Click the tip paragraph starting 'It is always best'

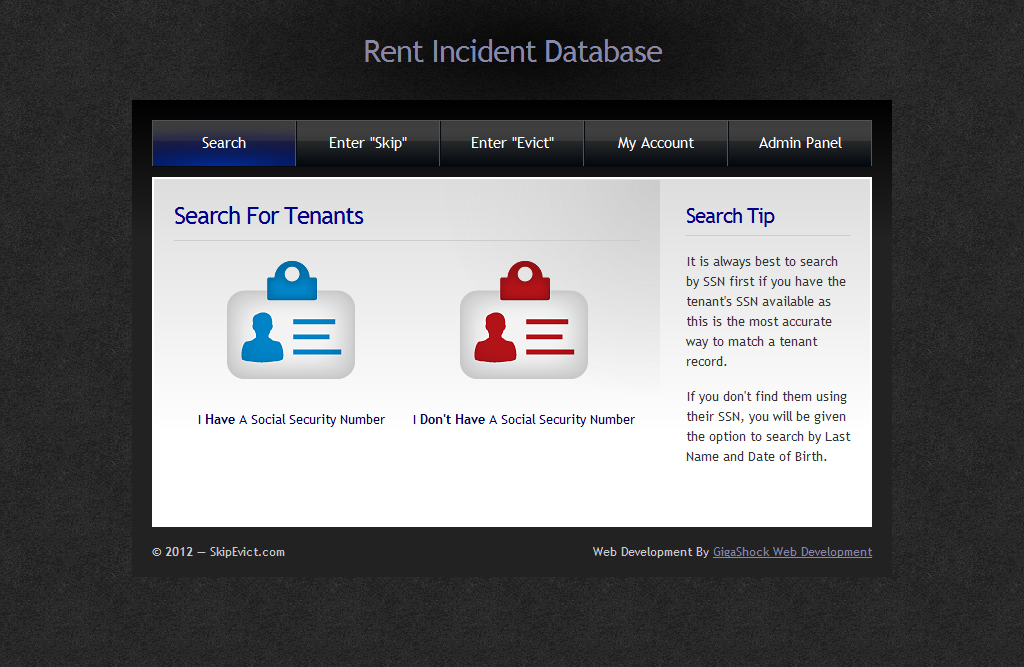tap(766, 312)
